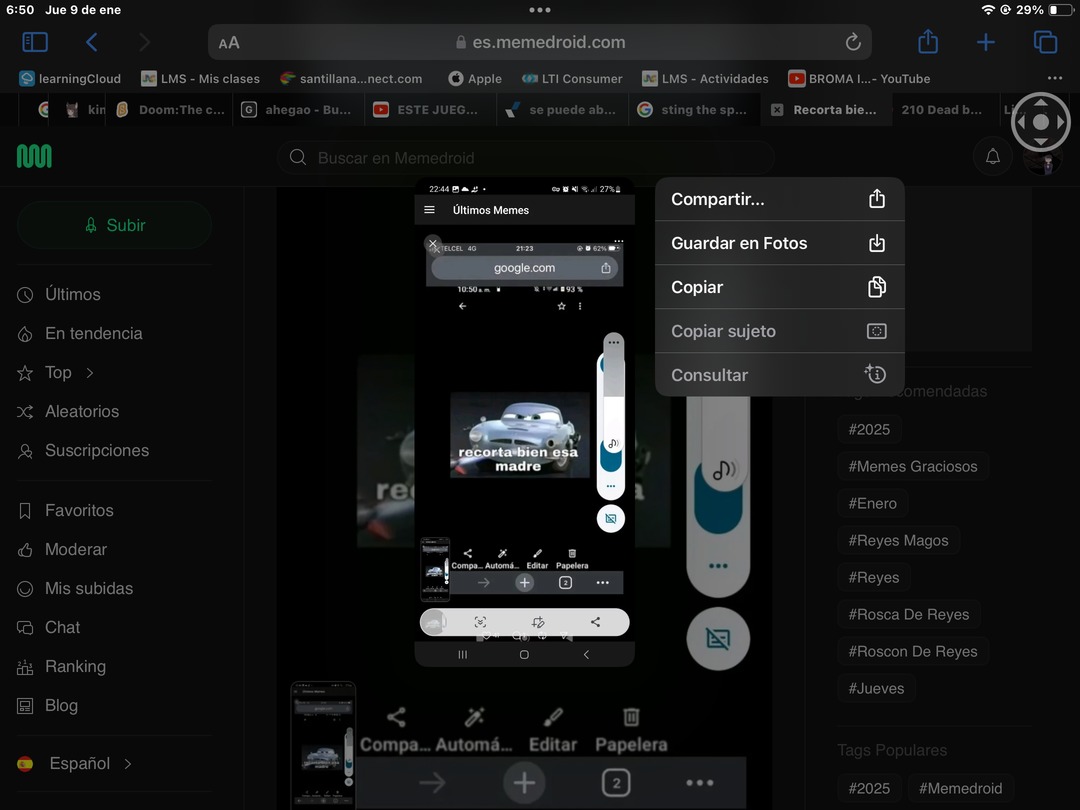The width and height of the screenshot is (1080, 810).
Task: Choose Copiar from the context menu
Action: click(780, 287)
